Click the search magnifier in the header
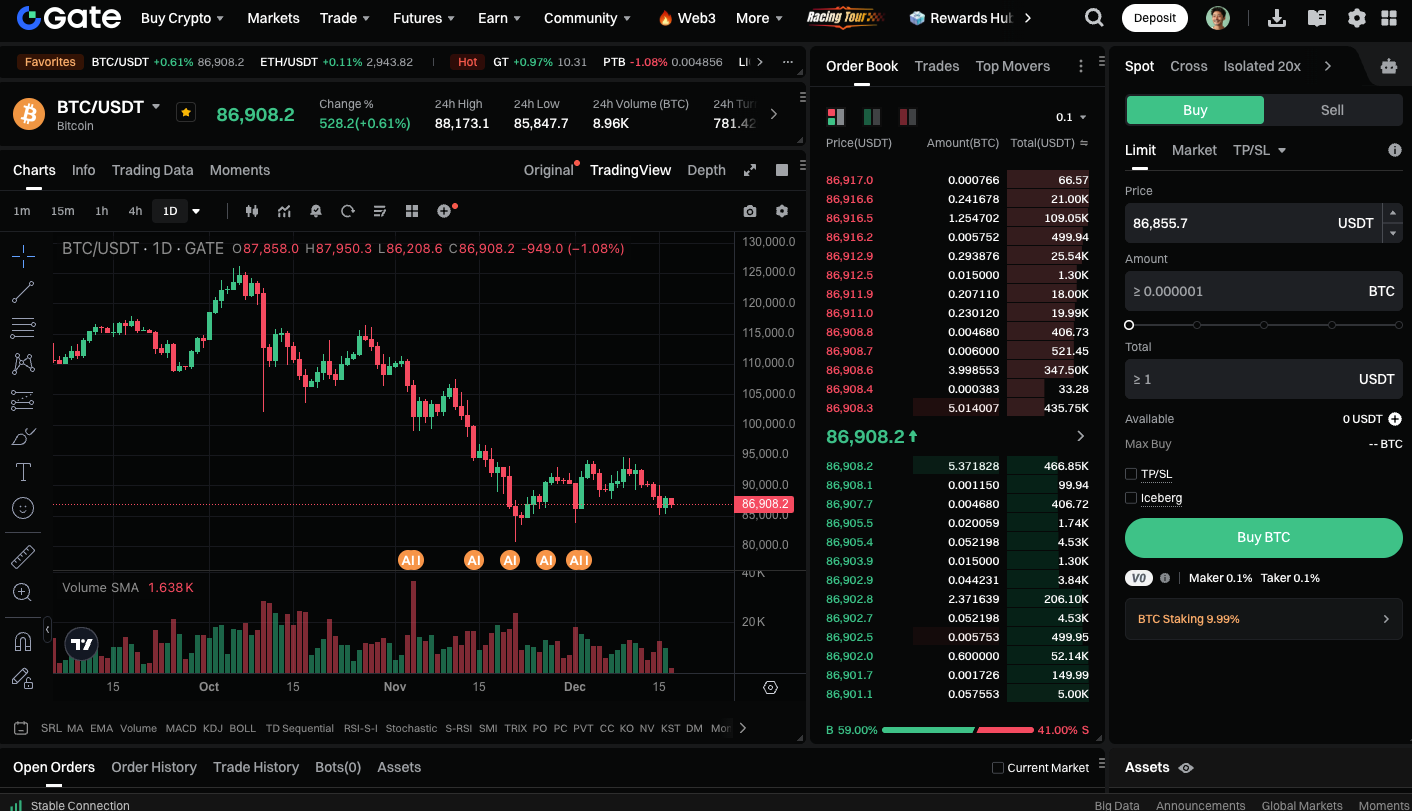 [1095, 18]
